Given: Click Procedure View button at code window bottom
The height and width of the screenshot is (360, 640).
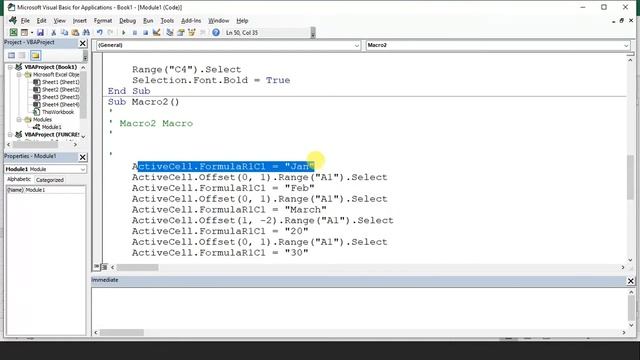Looking at the screenshot, I should [96, 267].
